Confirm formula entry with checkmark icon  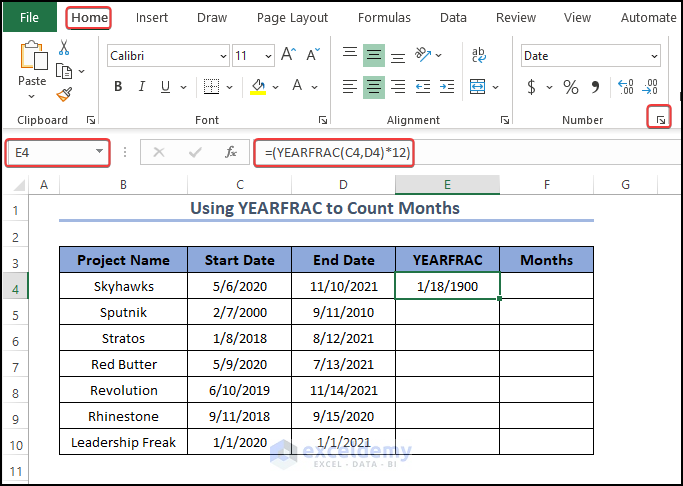pyautogui.click(x=195, y=152)
